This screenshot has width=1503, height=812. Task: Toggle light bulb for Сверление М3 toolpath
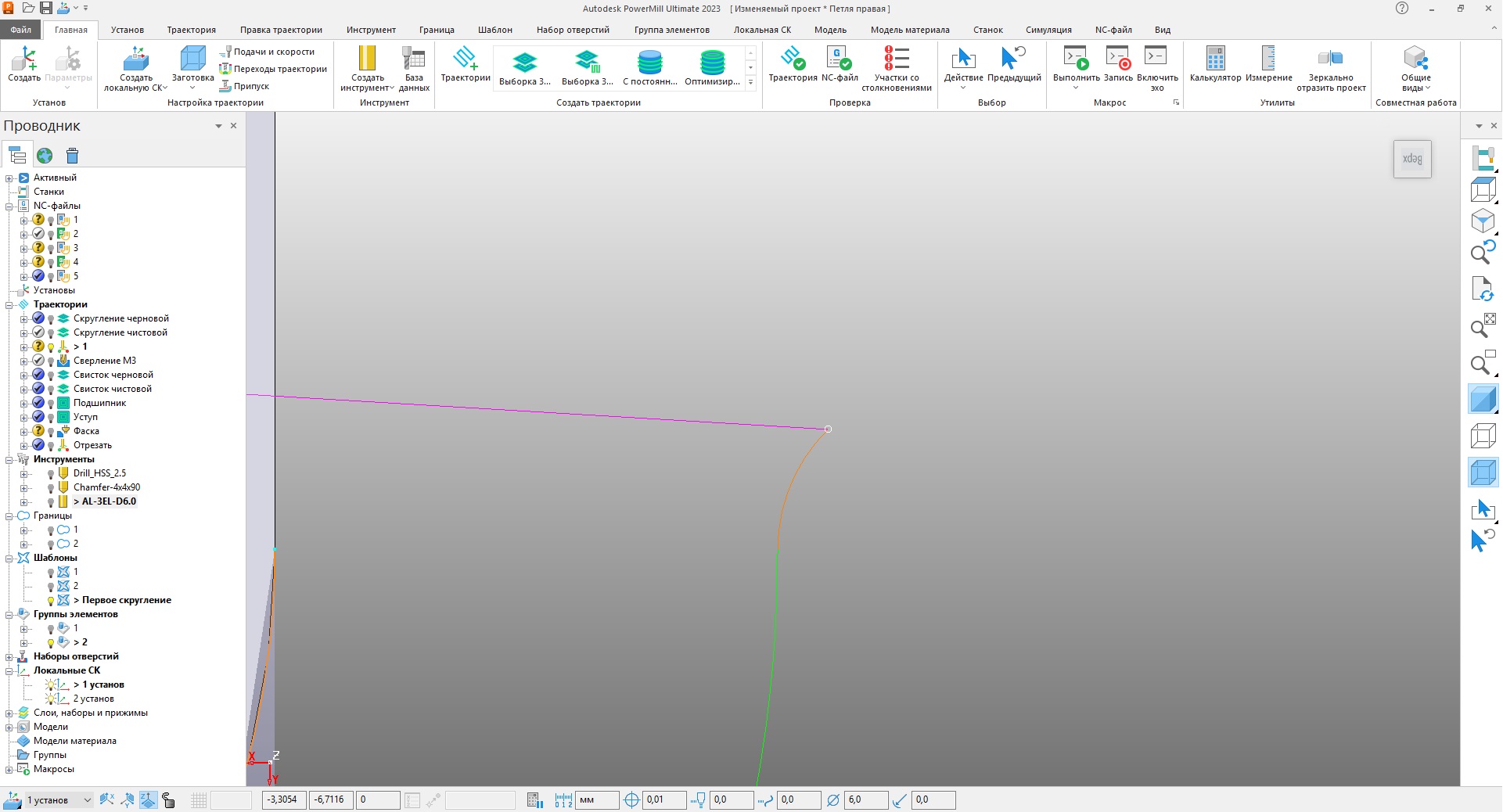pyautogui.click(x=51, y=361)
